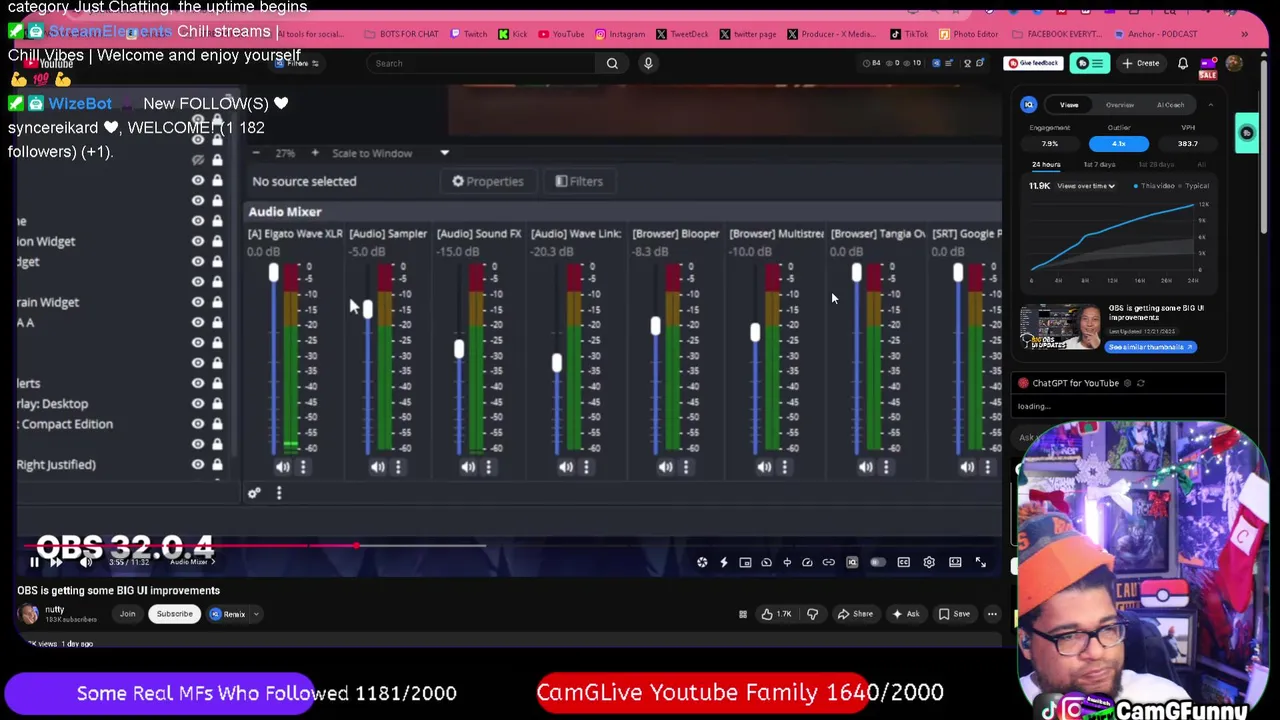Open YouTube notifications bell
The height and width of the screenshot is (720, 1280).
[1182, 63]
